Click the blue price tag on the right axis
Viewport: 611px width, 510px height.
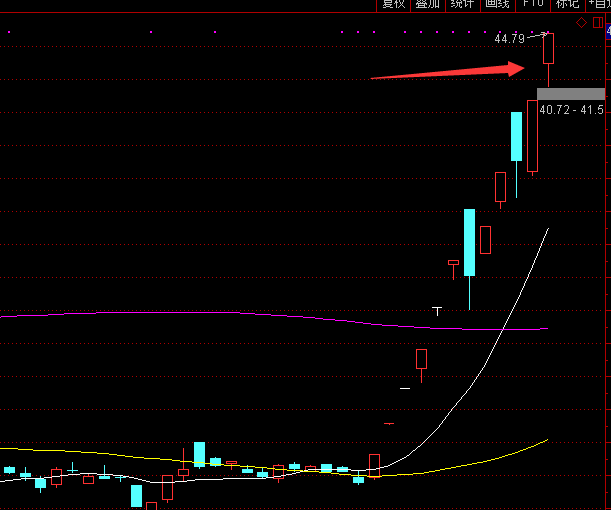click(608, 32)
